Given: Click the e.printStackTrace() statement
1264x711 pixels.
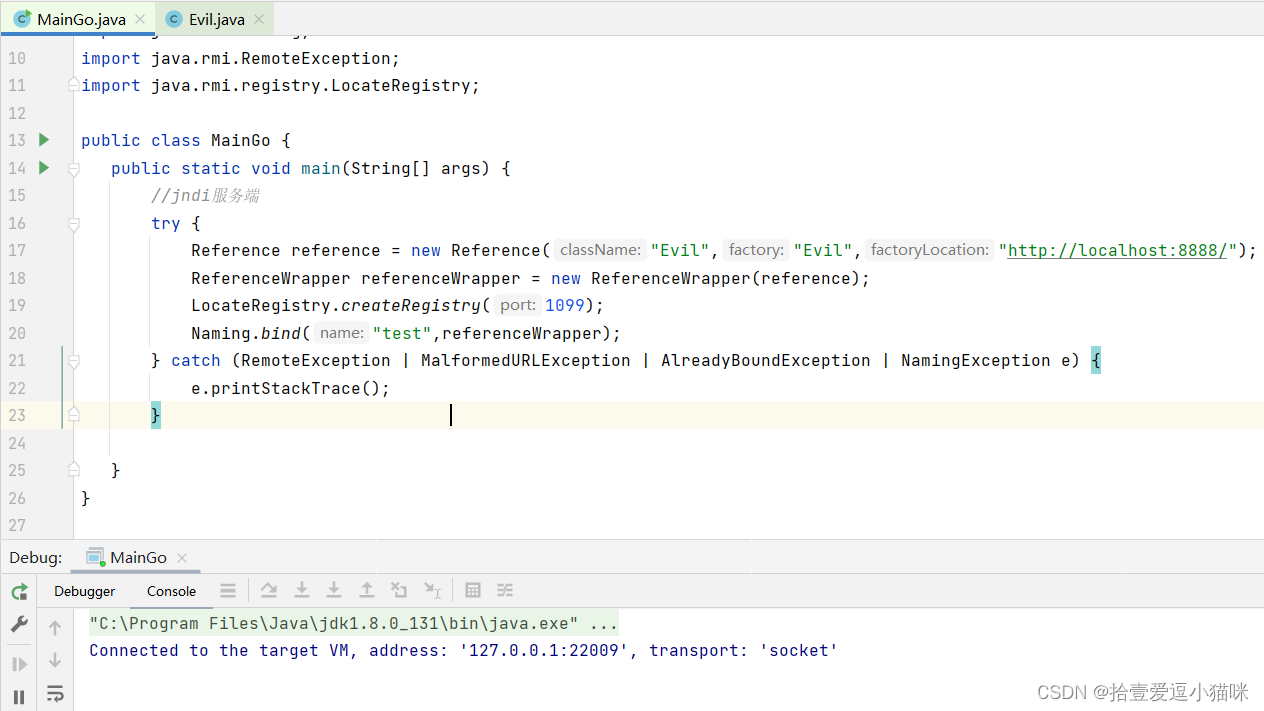Looking at the screenshot, I should click(x=291, y=388).
